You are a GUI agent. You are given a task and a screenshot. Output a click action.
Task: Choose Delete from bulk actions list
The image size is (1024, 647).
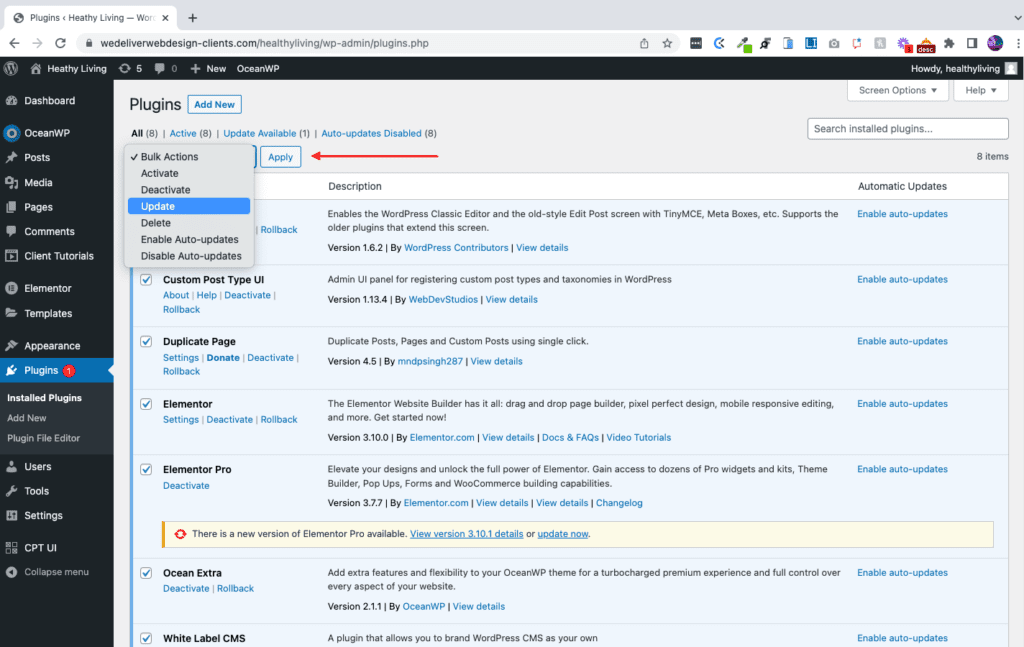(189, 223)
